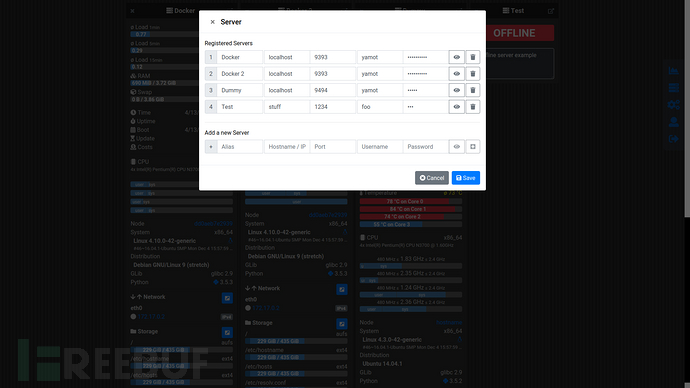Add the new server with plus-square icon
Viewport: 690px width, 388px height.
(473, 146)
